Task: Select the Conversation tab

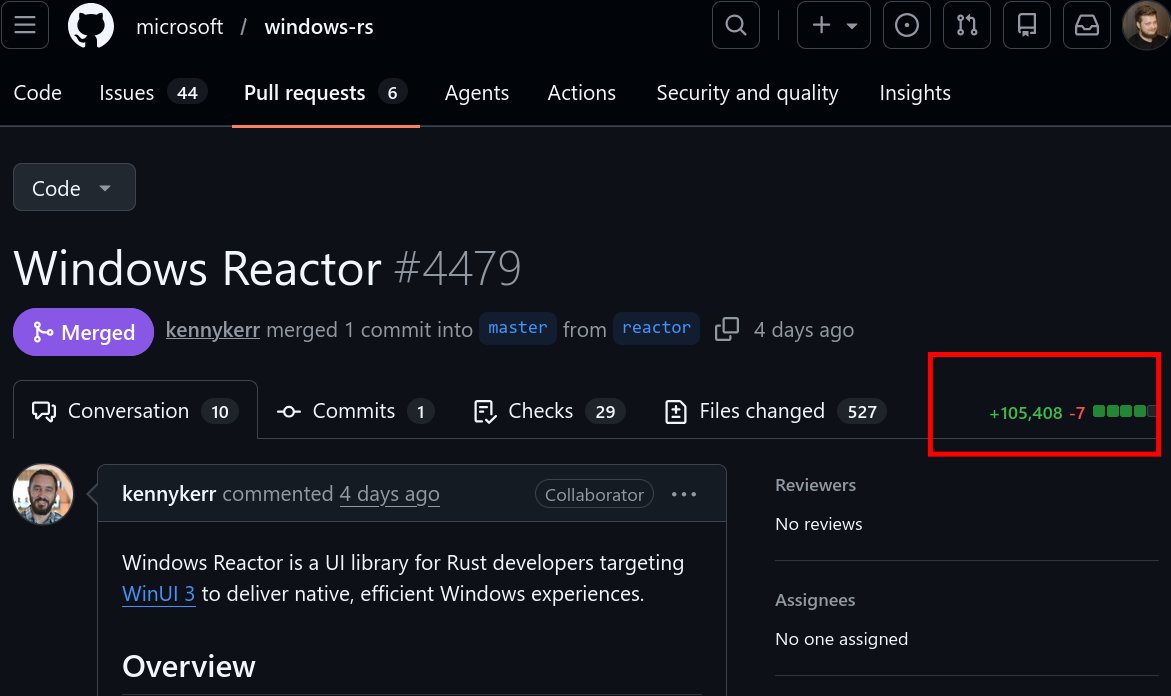Action: (135, 411)
